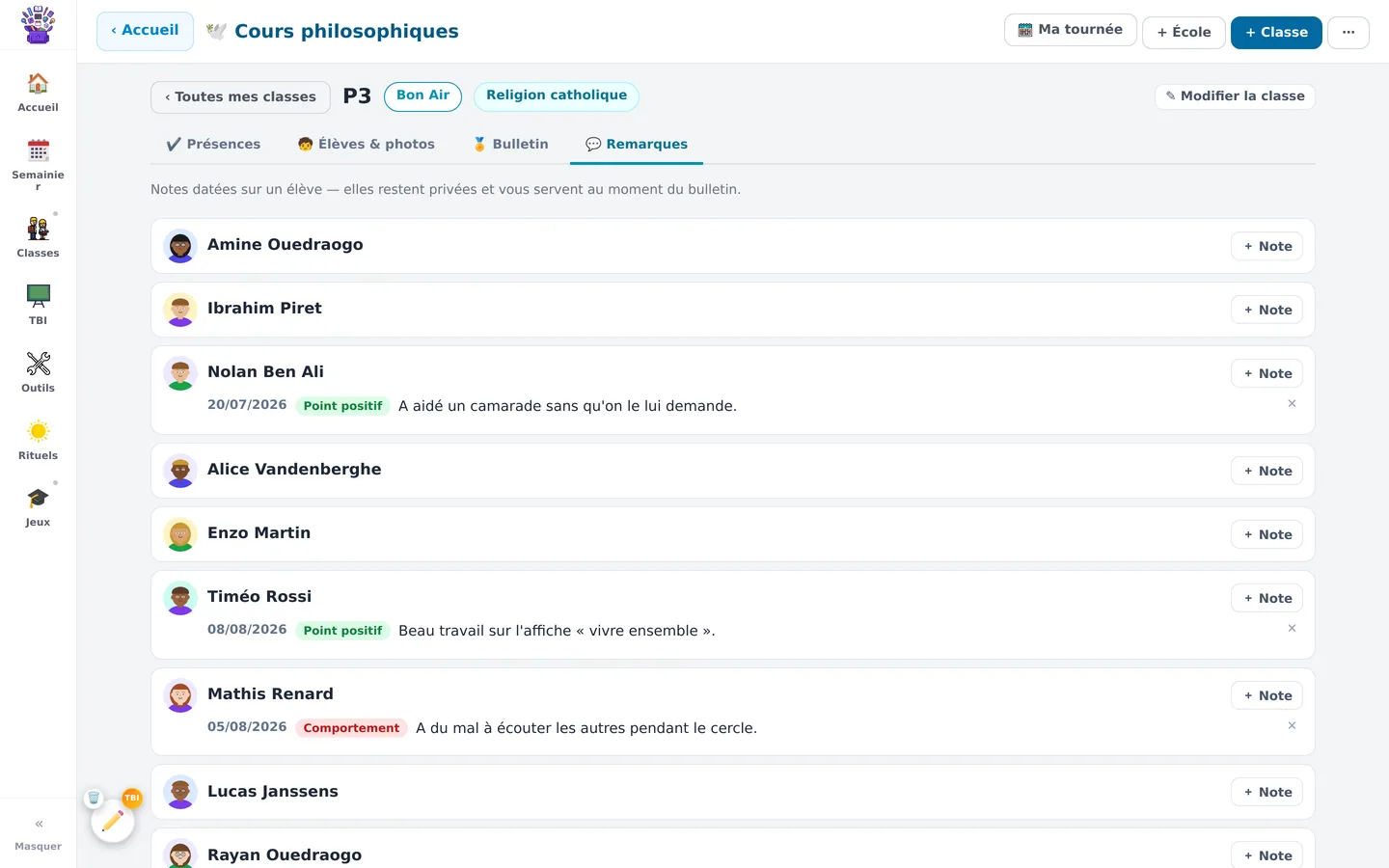Switch to the Bulletin tab

510,144
